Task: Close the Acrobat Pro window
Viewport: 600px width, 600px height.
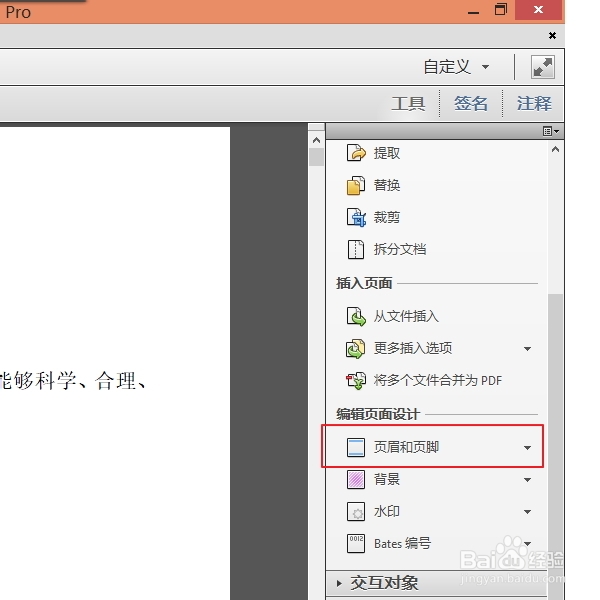Action: pos(538,10)
